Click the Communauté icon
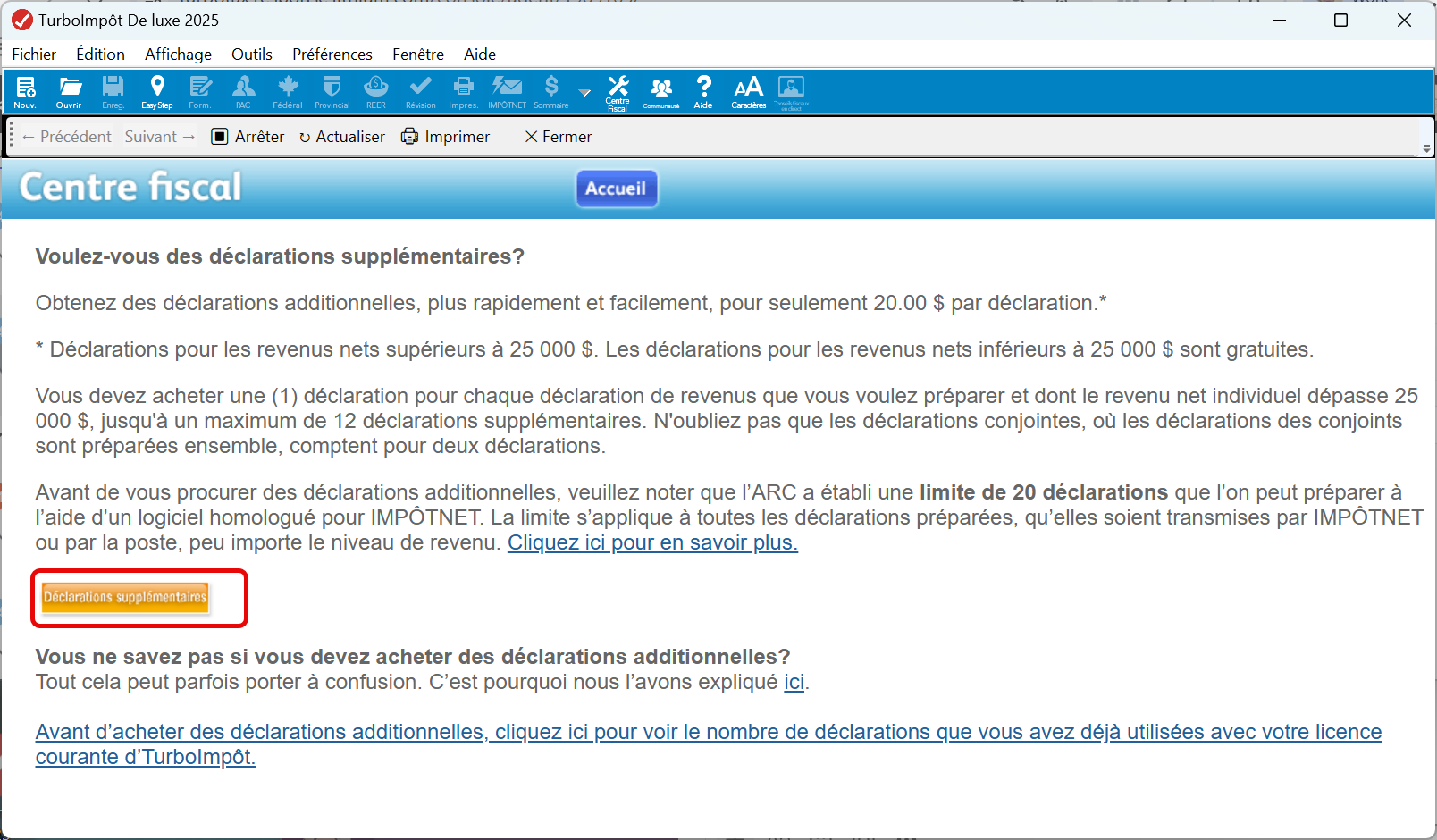Viewport: 1437px width, 840px height. 661,91
